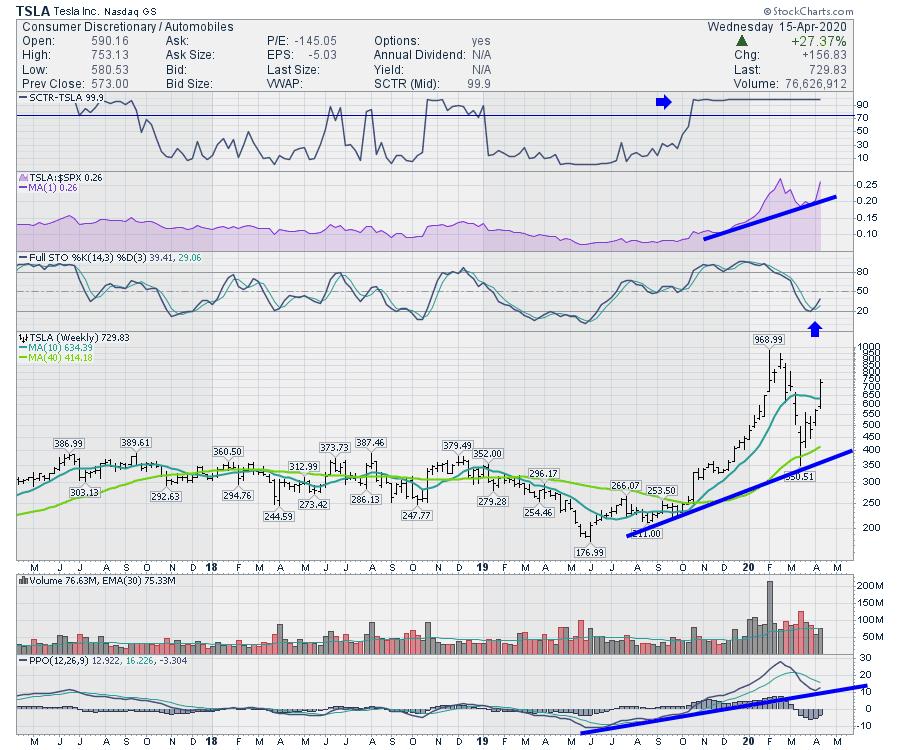Click the blue right-pointing arrow in SCTR panel
The image size is (900, 750).
tap(663, 101)
